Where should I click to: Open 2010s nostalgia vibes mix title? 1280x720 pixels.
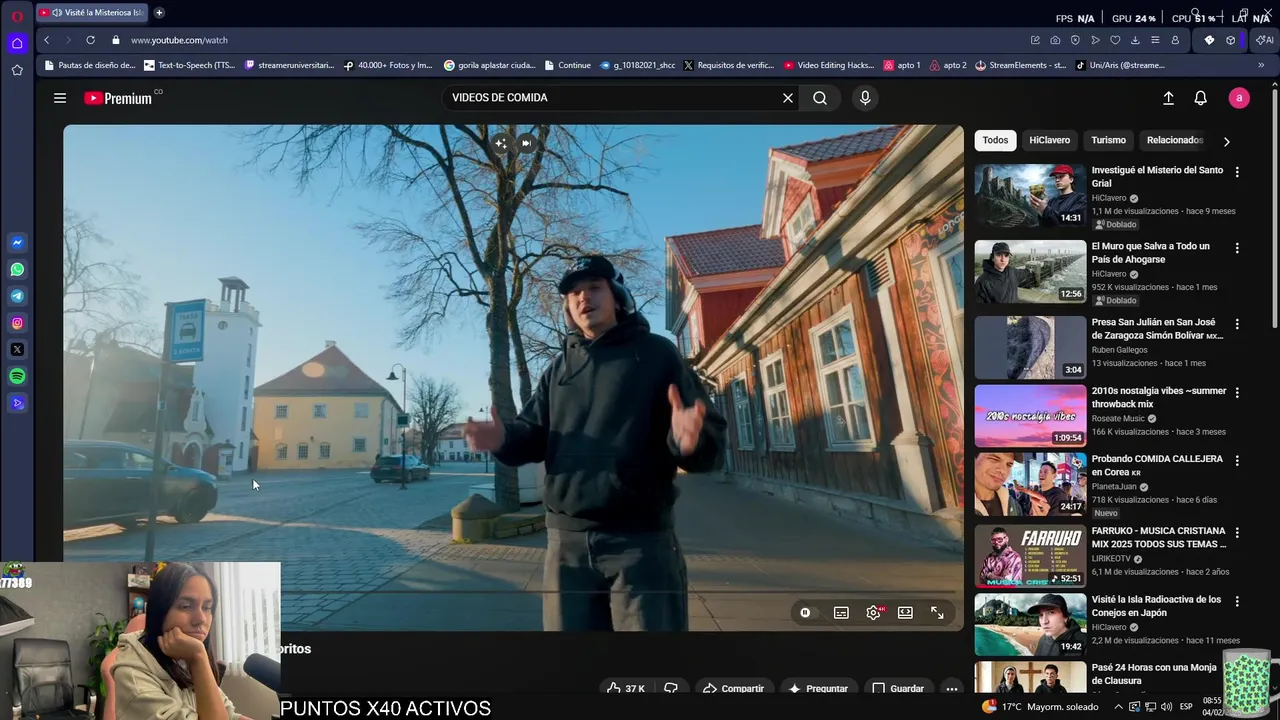pos(1159,397)
